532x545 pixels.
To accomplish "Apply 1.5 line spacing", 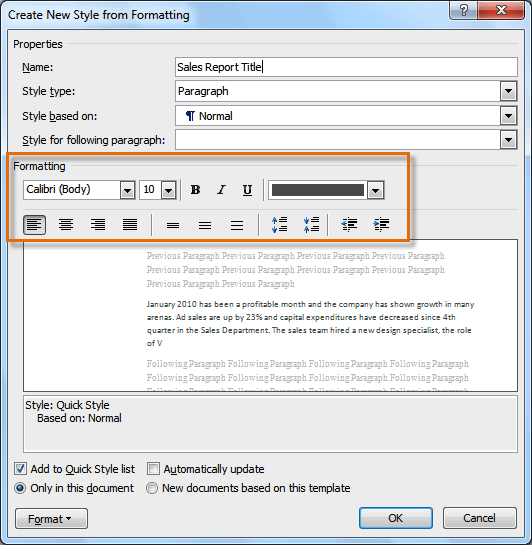I will (x=205, y=226).
